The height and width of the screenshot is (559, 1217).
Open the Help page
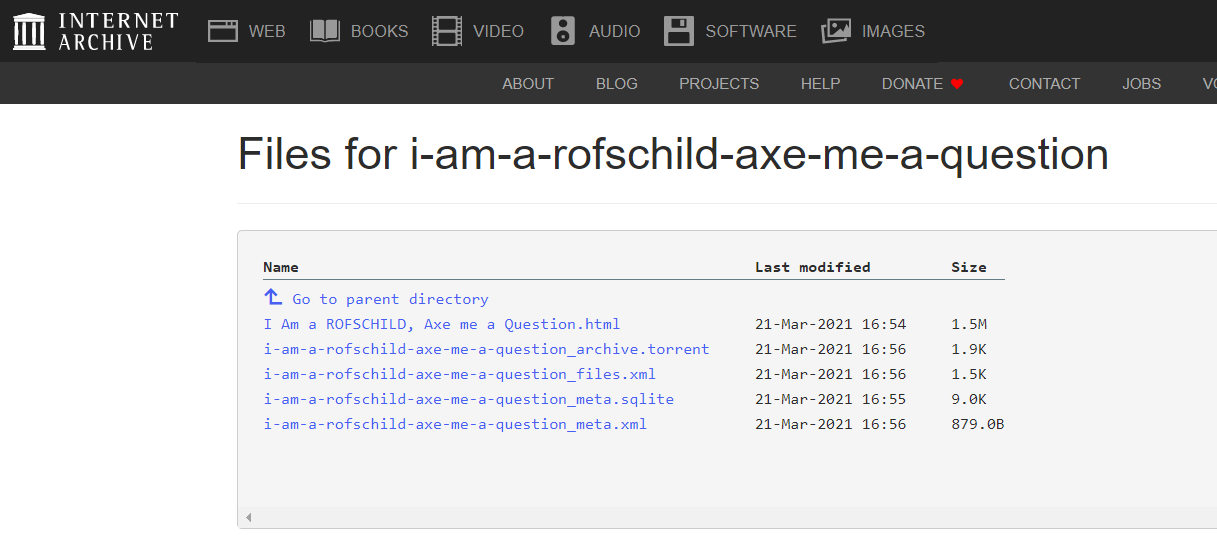820,84
